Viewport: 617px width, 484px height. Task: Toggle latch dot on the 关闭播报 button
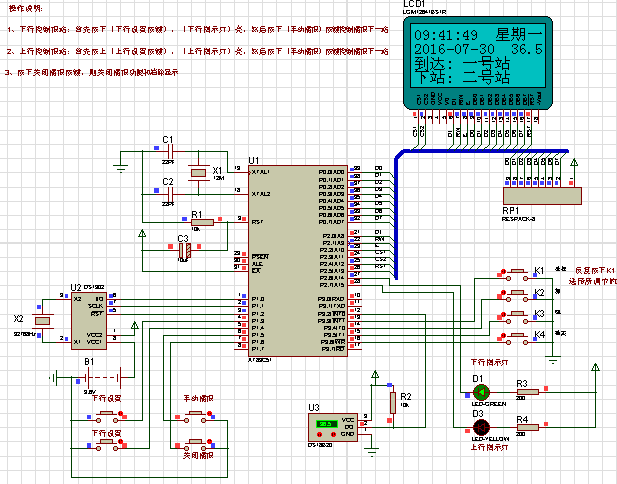[210, 442]
